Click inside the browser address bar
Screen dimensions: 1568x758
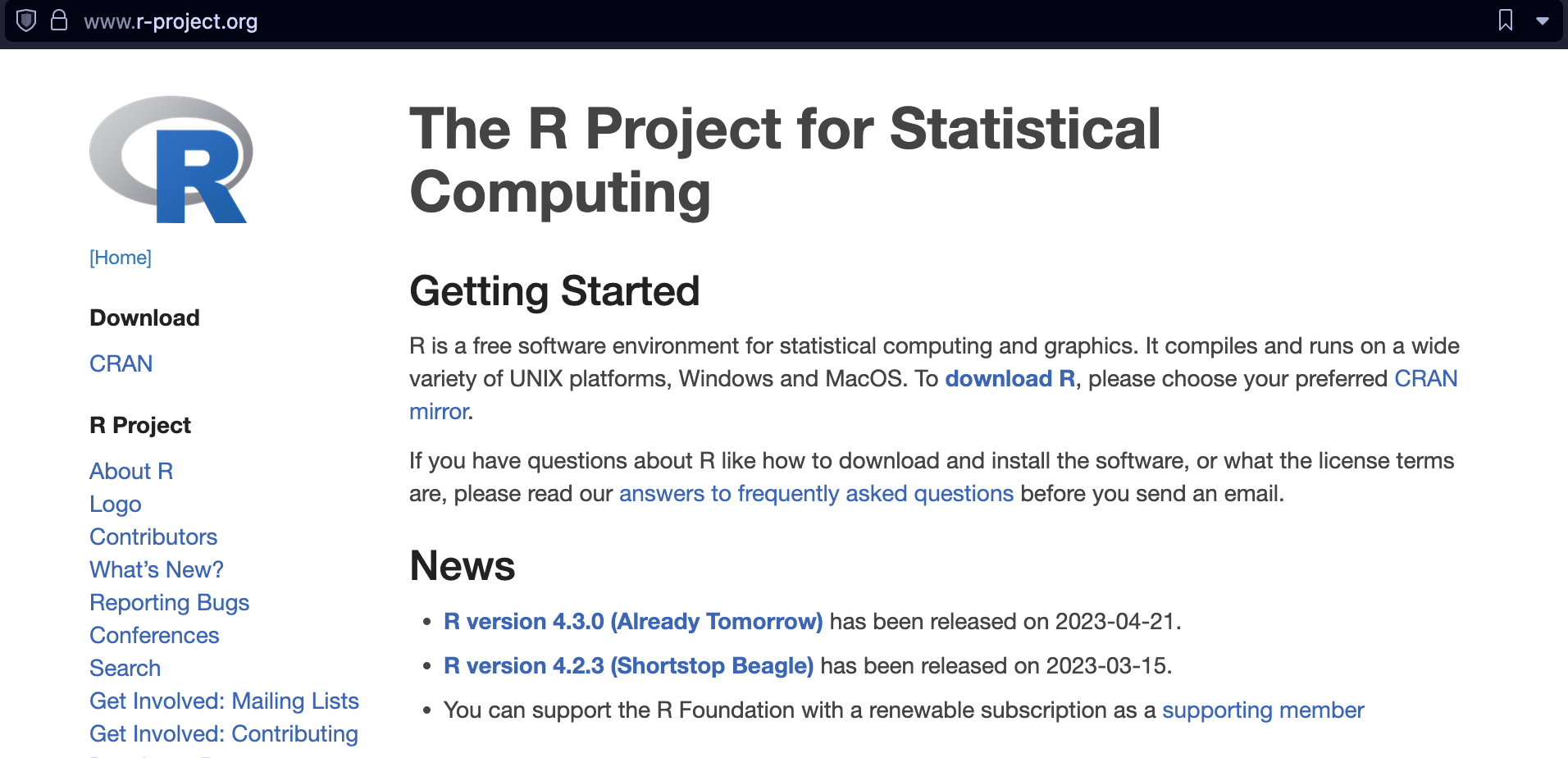(410, 21)
